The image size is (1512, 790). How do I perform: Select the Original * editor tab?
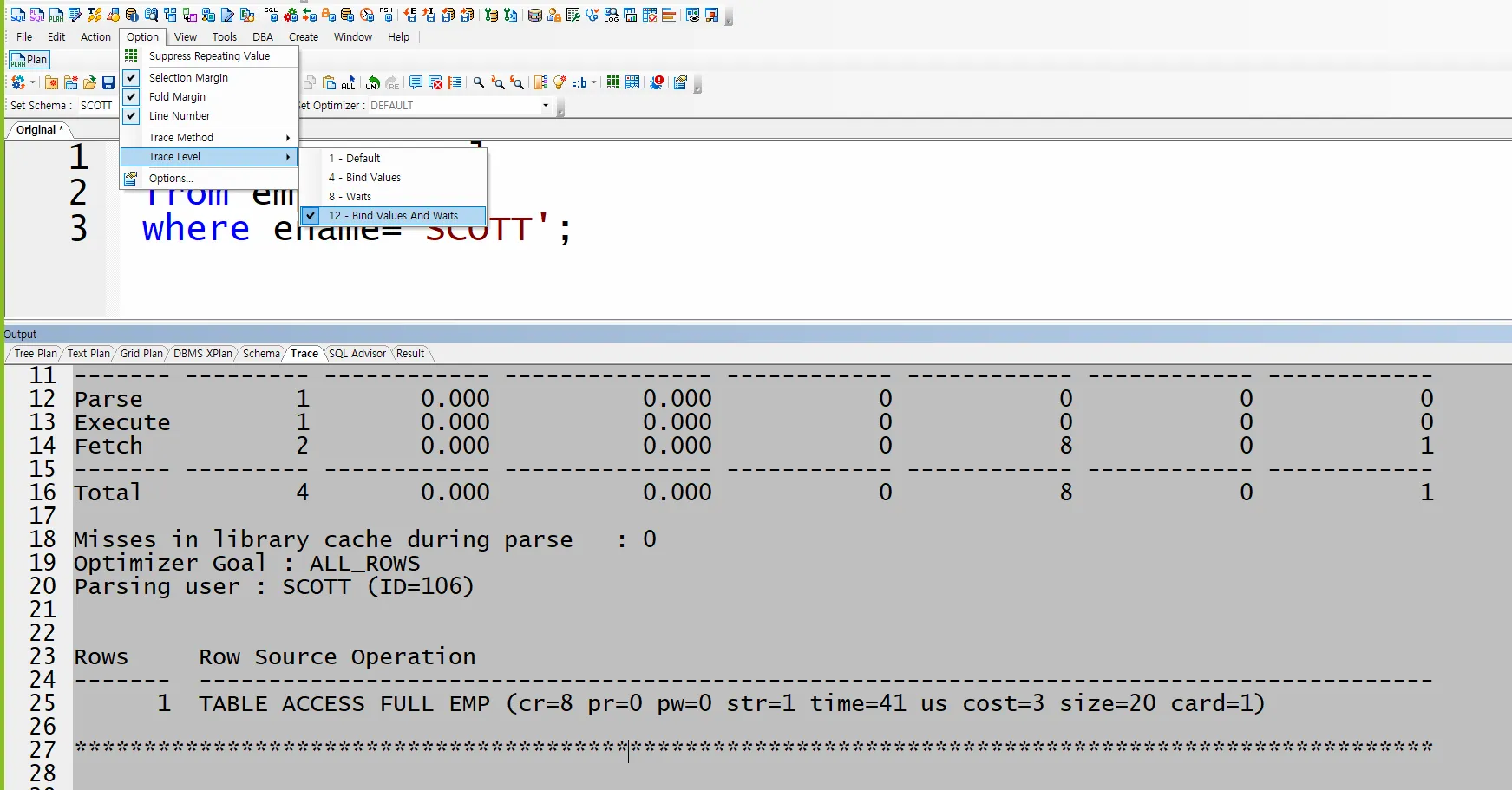click(40, 130)
